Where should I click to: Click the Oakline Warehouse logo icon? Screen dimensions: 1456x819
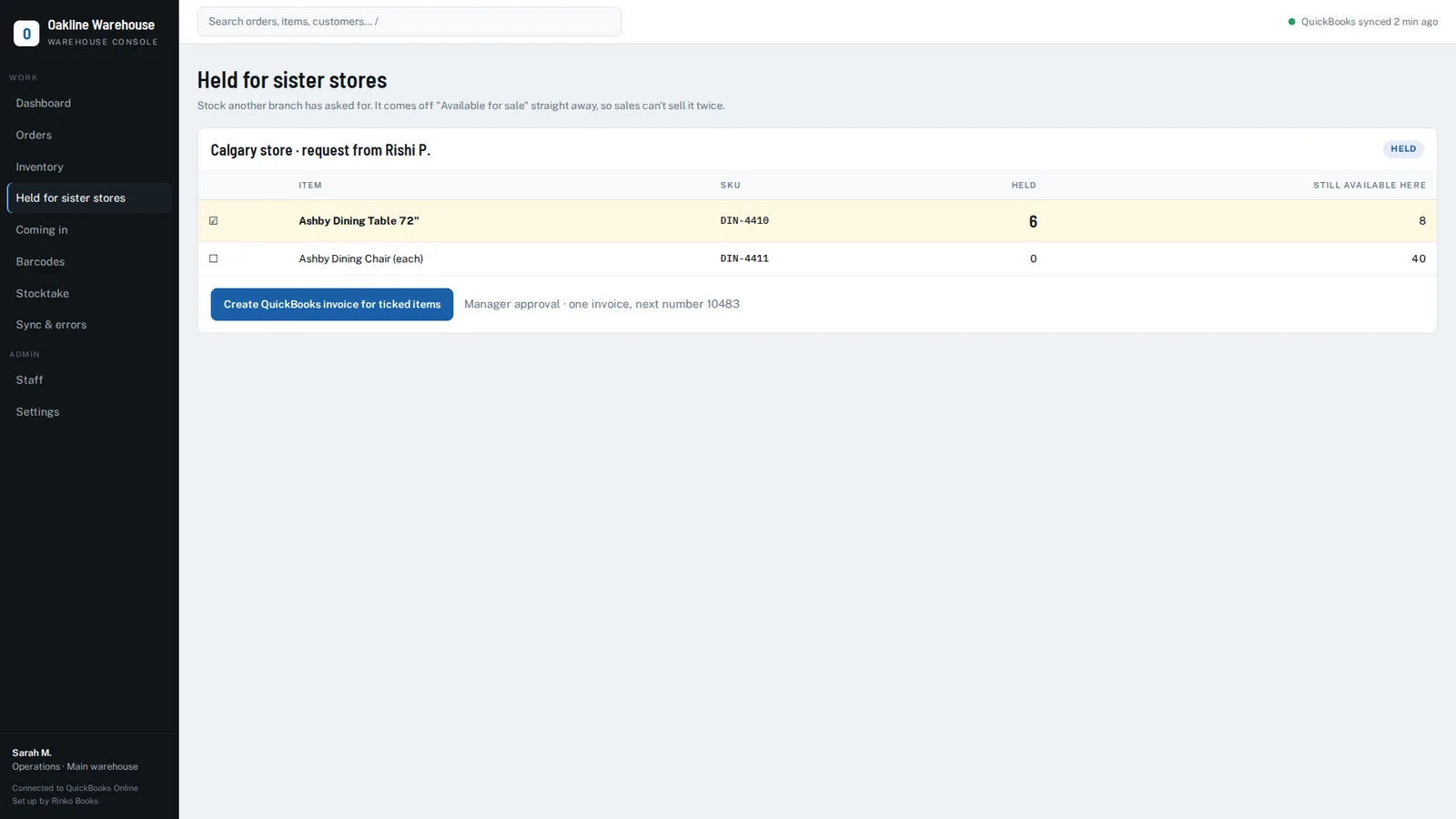[26, 34]
